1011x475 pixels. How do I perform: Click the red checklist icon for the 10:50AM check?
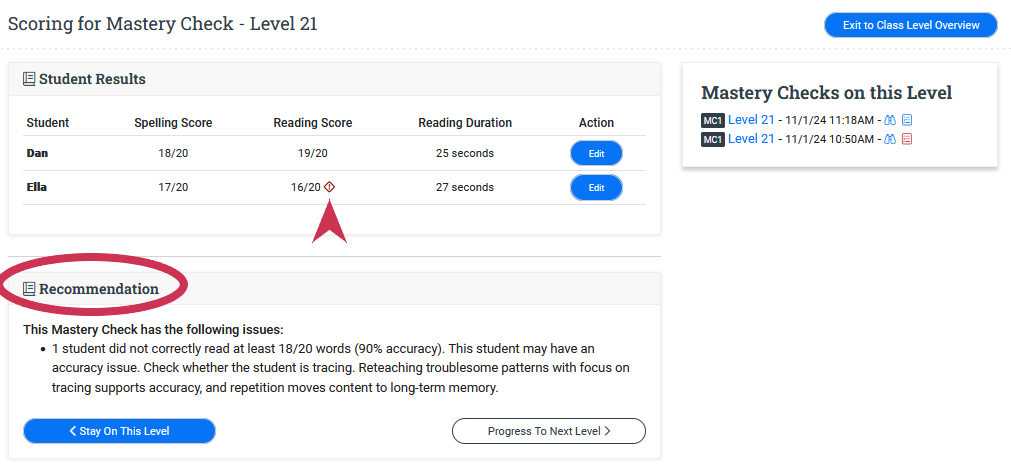[907, 139]
